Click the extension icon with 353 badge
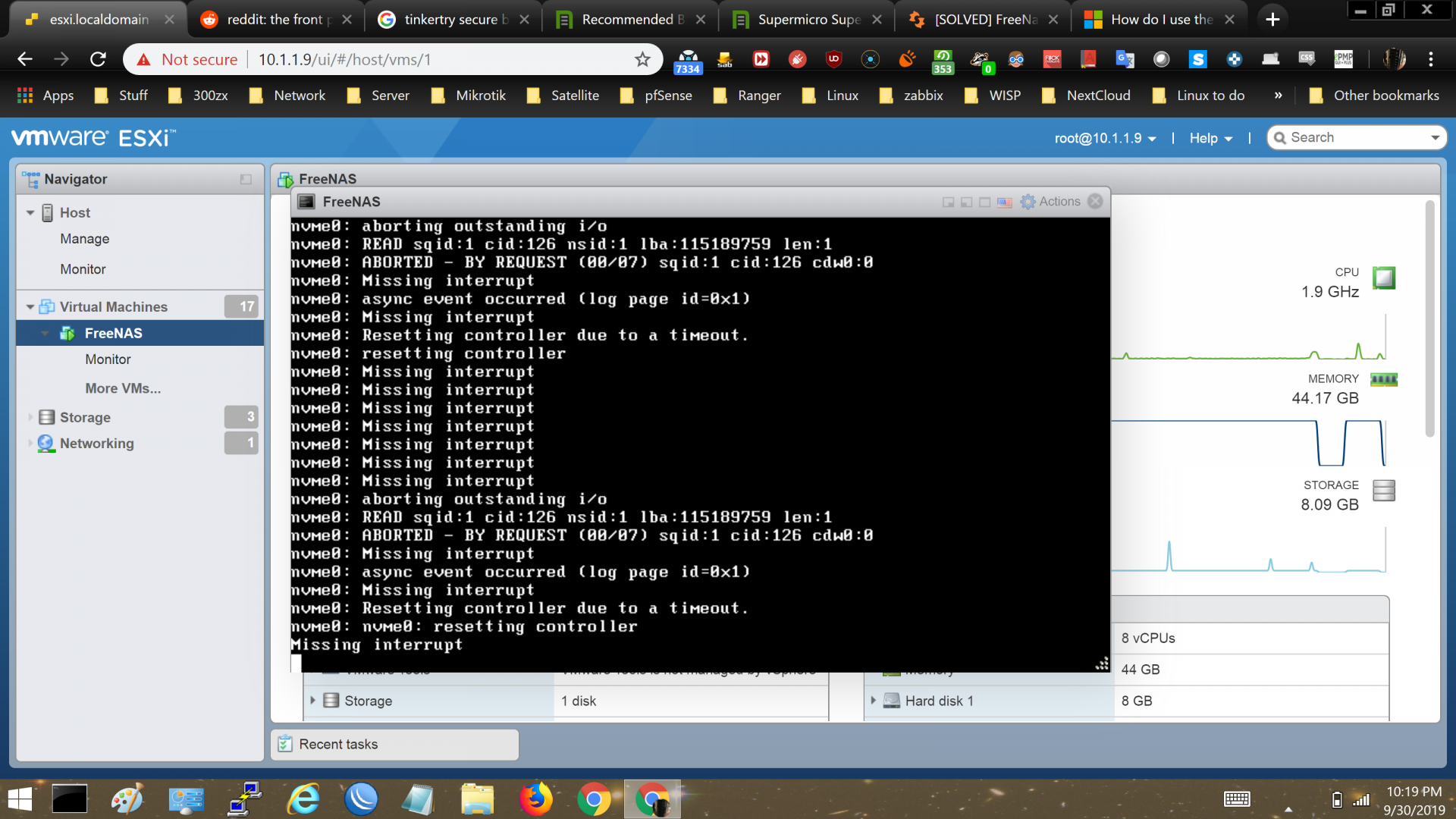Viewport: 1456px width, 819px height. [x=943, y=61]
